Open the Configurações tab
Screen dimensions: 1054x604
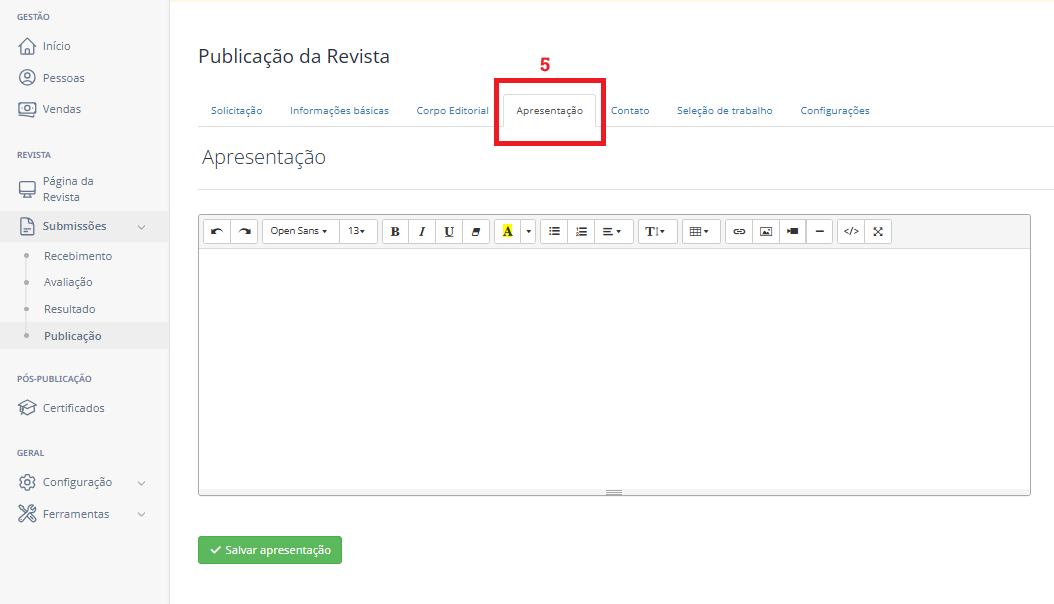[x=835, y=111]
